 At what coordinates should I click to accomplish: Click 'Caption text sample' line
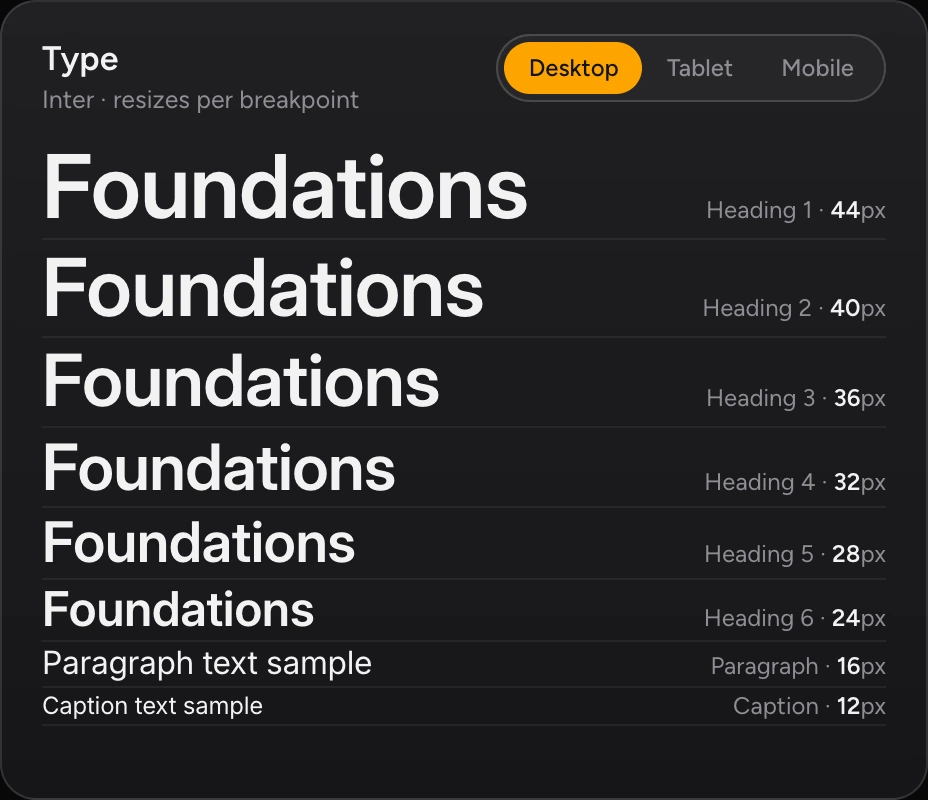point(153,706)
